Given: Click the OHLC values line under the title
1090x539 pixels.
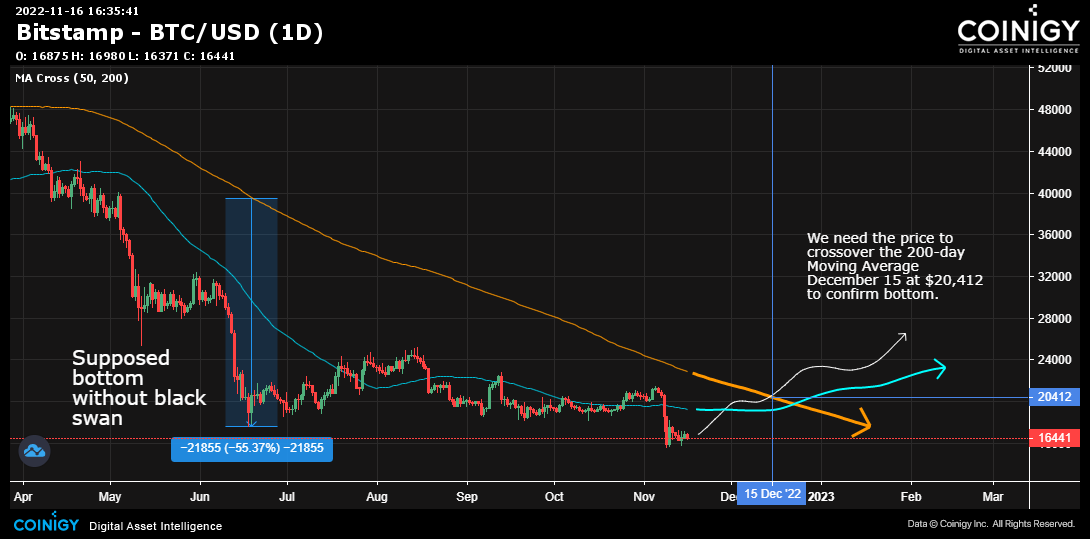Looking at the screenshot, I should point(124,56).
